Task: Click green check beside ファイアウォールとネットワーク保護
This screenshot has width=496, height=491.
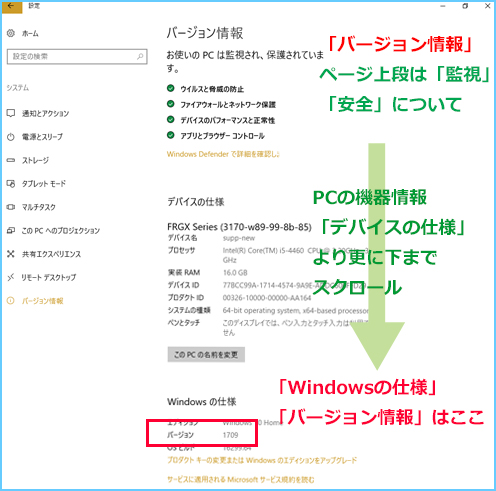Action: click(171, 104)
